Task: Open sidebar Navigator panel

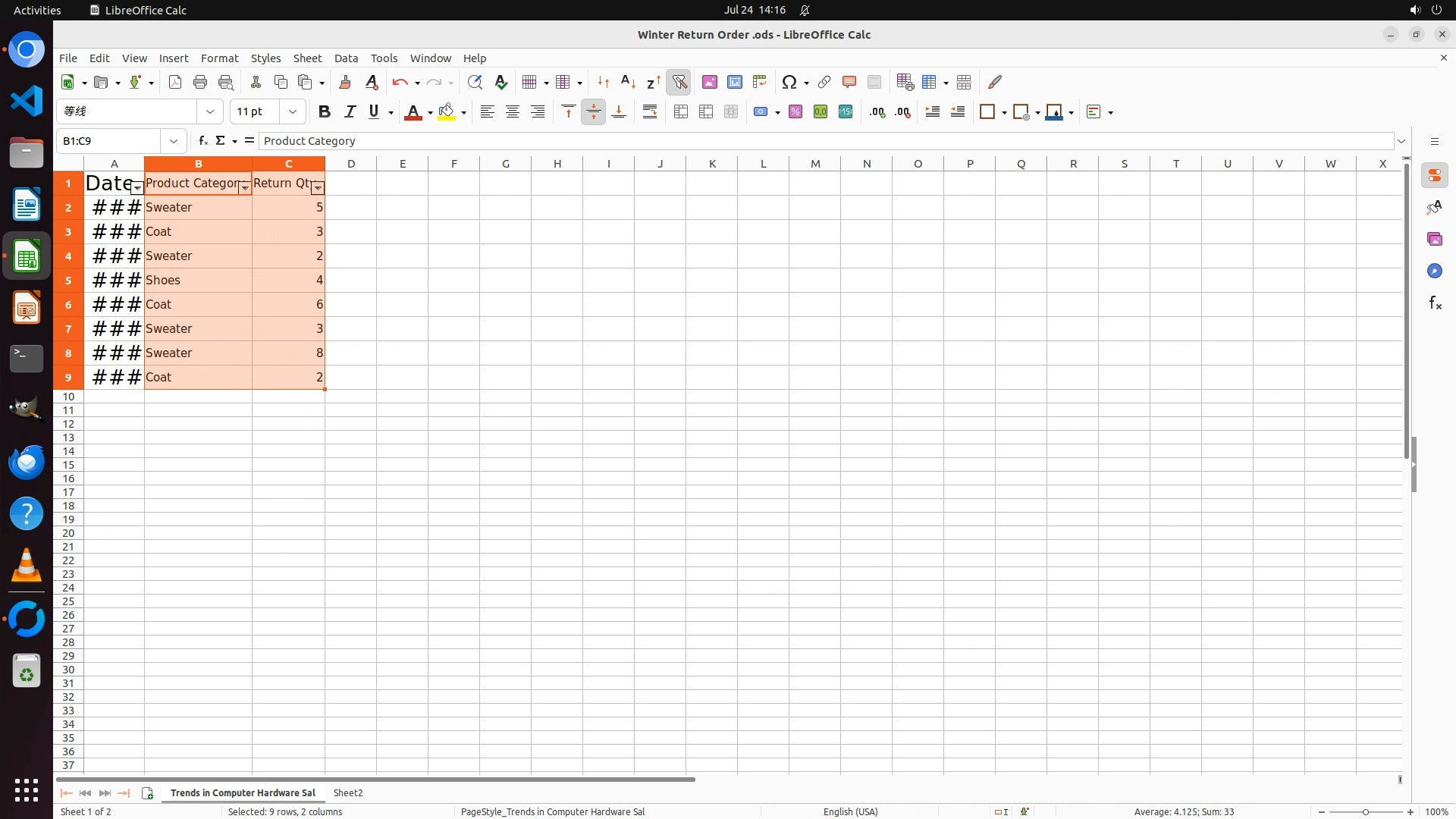Action: (1434, 271)
